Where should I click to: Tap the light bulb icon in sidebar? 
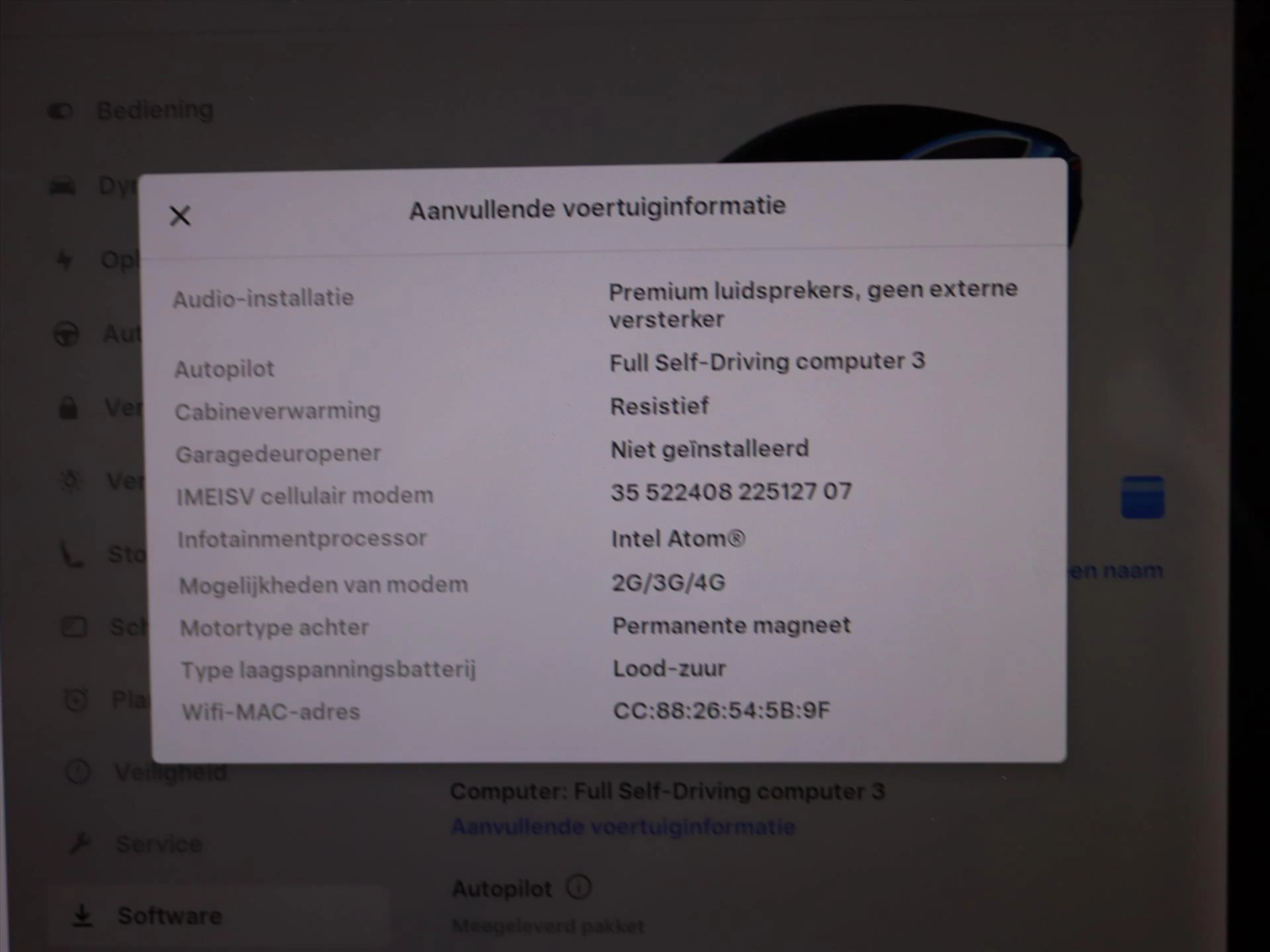click(x=70, y=481)
